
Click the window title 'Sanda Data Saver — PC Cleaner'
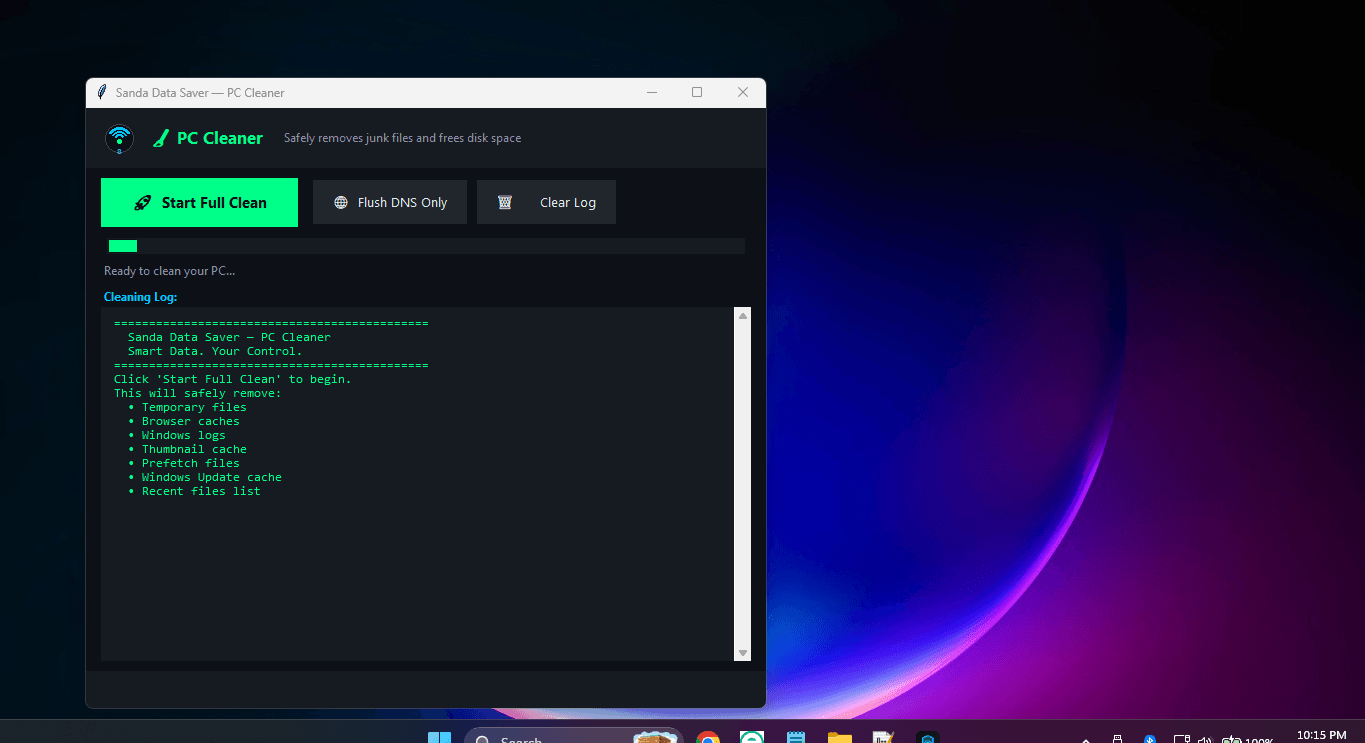pyautogui.click(x=200, y=92)
